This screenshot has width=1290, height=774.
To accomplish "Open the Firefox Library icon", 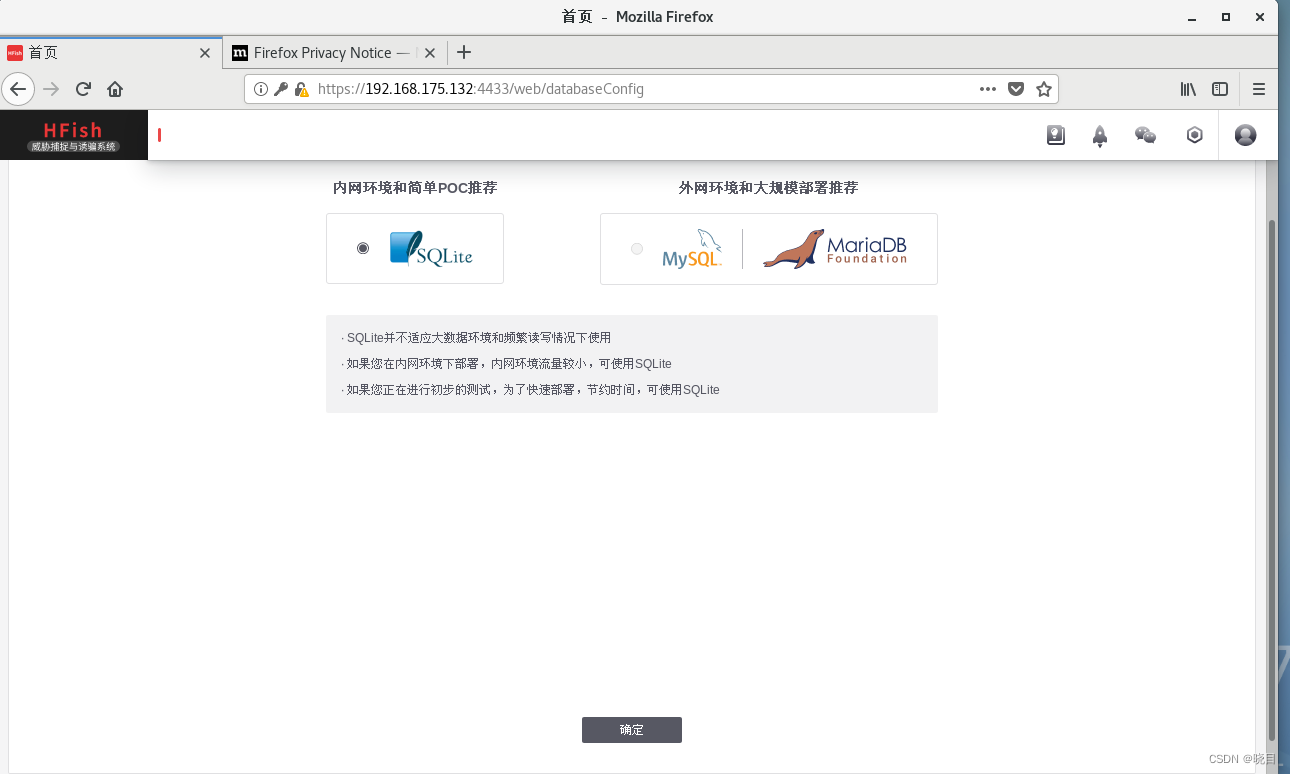I will pyautogui.click(x=1188, y=89).
